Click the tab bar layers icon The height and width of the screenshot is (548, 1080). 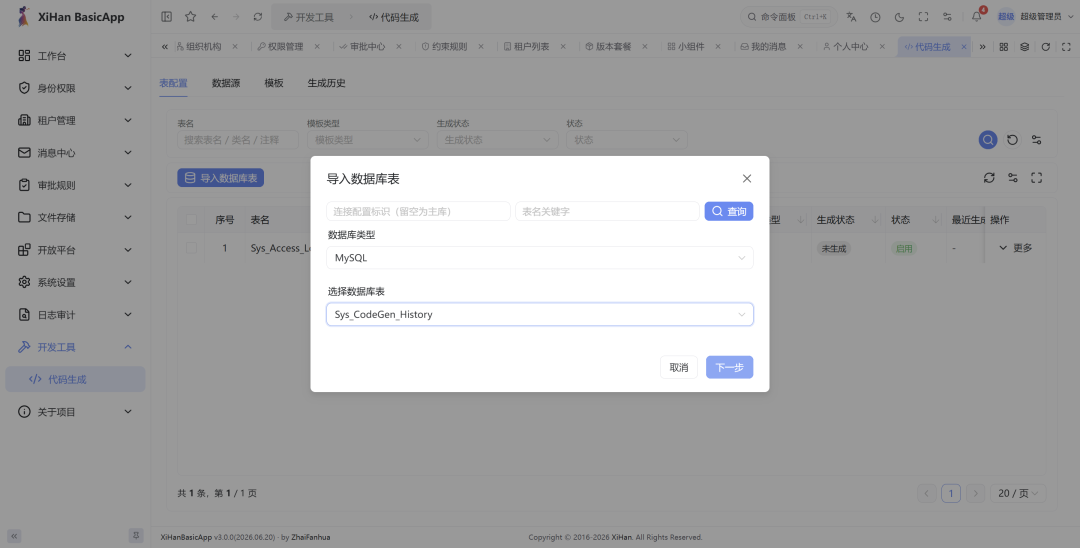(1024, 47)
